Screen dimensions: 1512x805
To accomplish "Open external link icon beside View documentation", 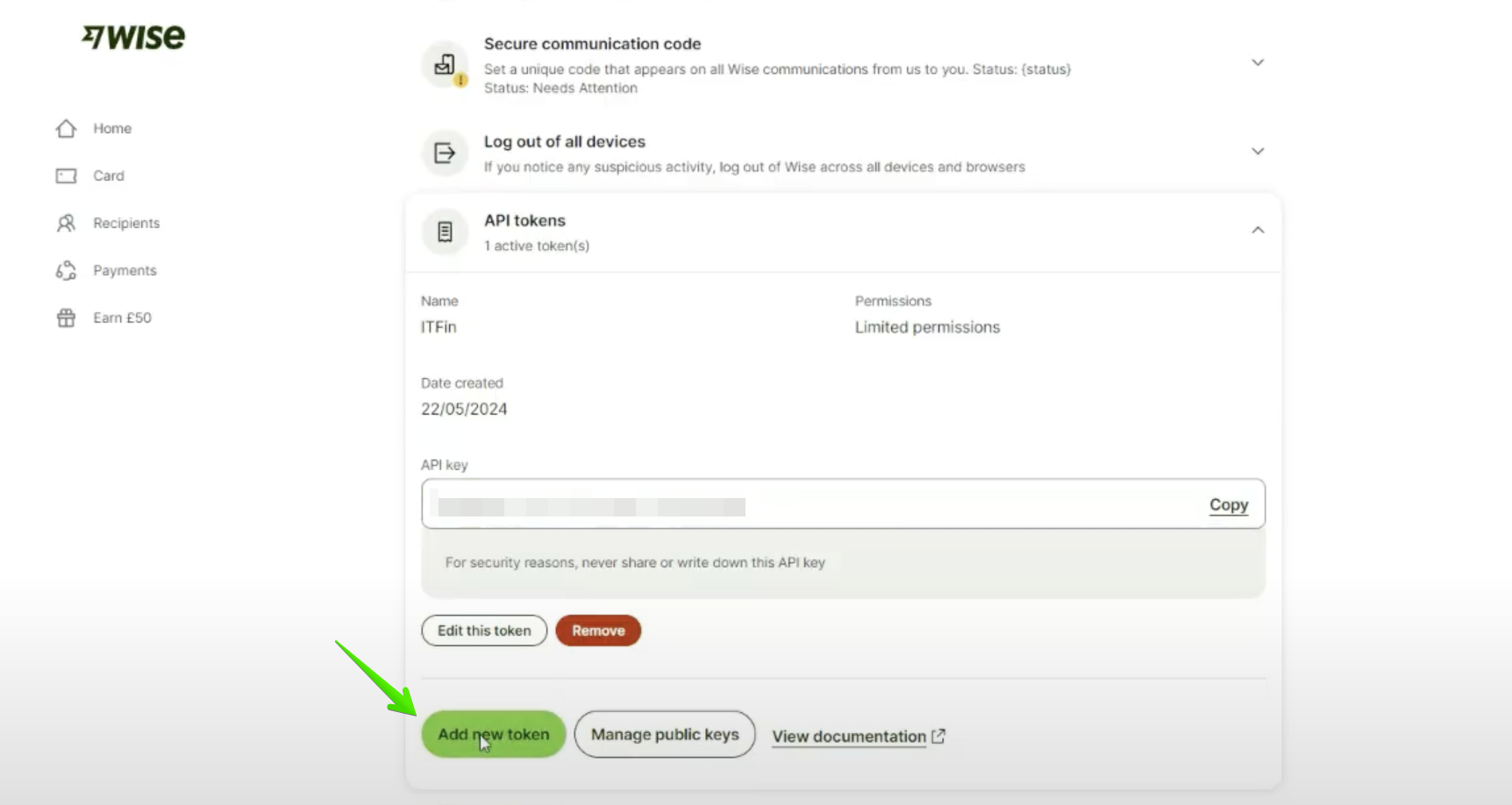I will 938,737.
